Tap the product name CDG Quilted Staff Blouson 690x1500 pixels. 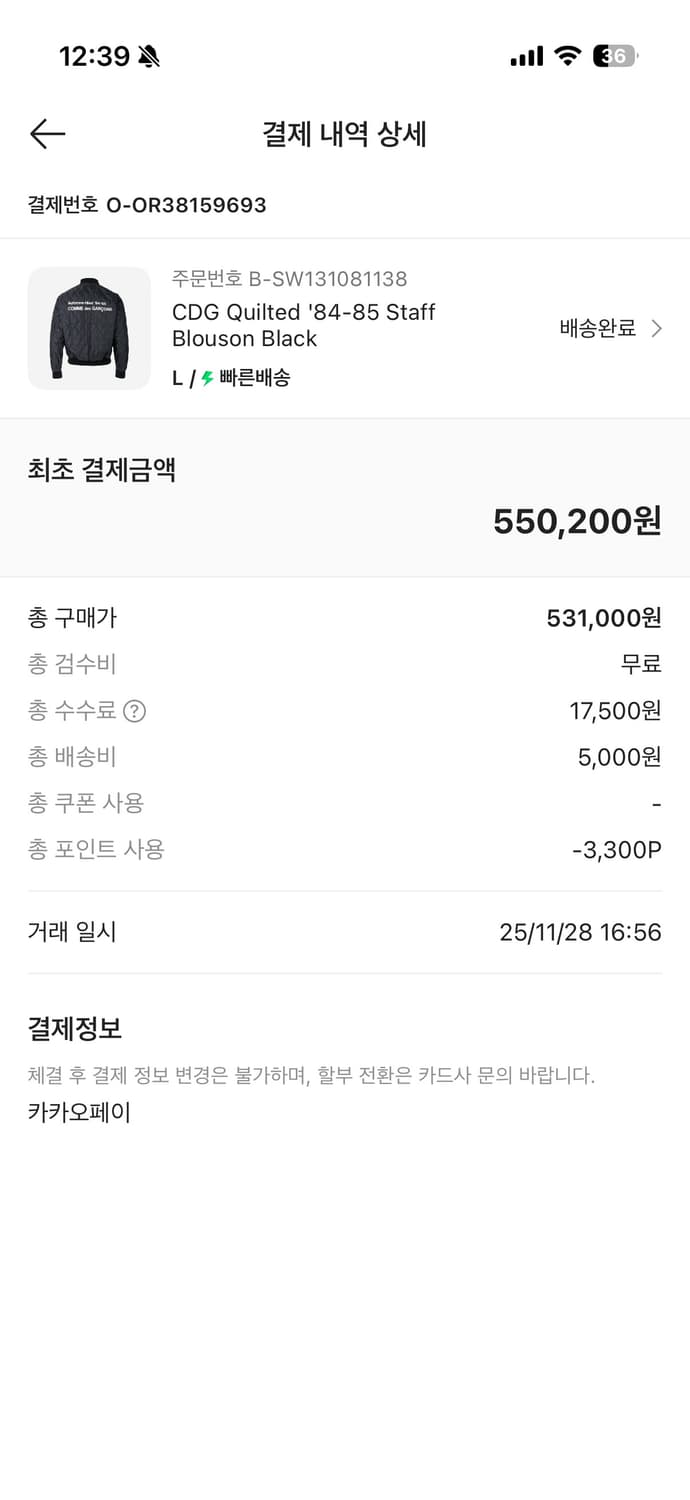coord(303,325)
